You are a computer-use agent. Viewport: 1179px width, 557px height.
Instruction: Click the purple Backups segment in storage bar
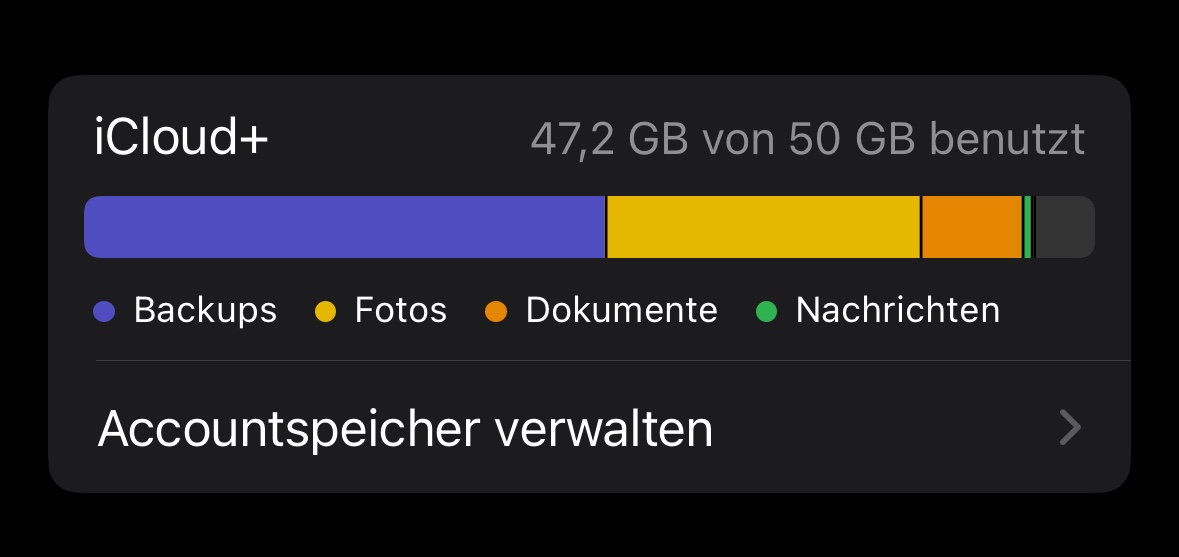point(344,227)
